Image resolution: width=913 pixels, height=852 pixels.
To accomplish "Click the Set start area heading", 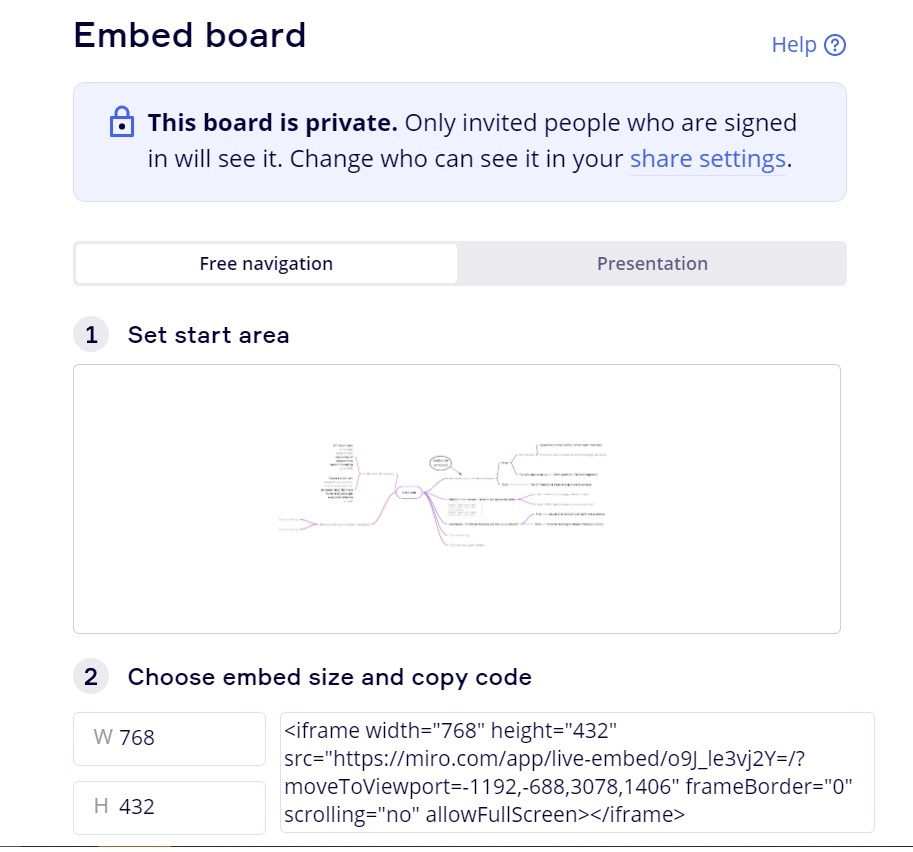I will (x=208, y=335).
